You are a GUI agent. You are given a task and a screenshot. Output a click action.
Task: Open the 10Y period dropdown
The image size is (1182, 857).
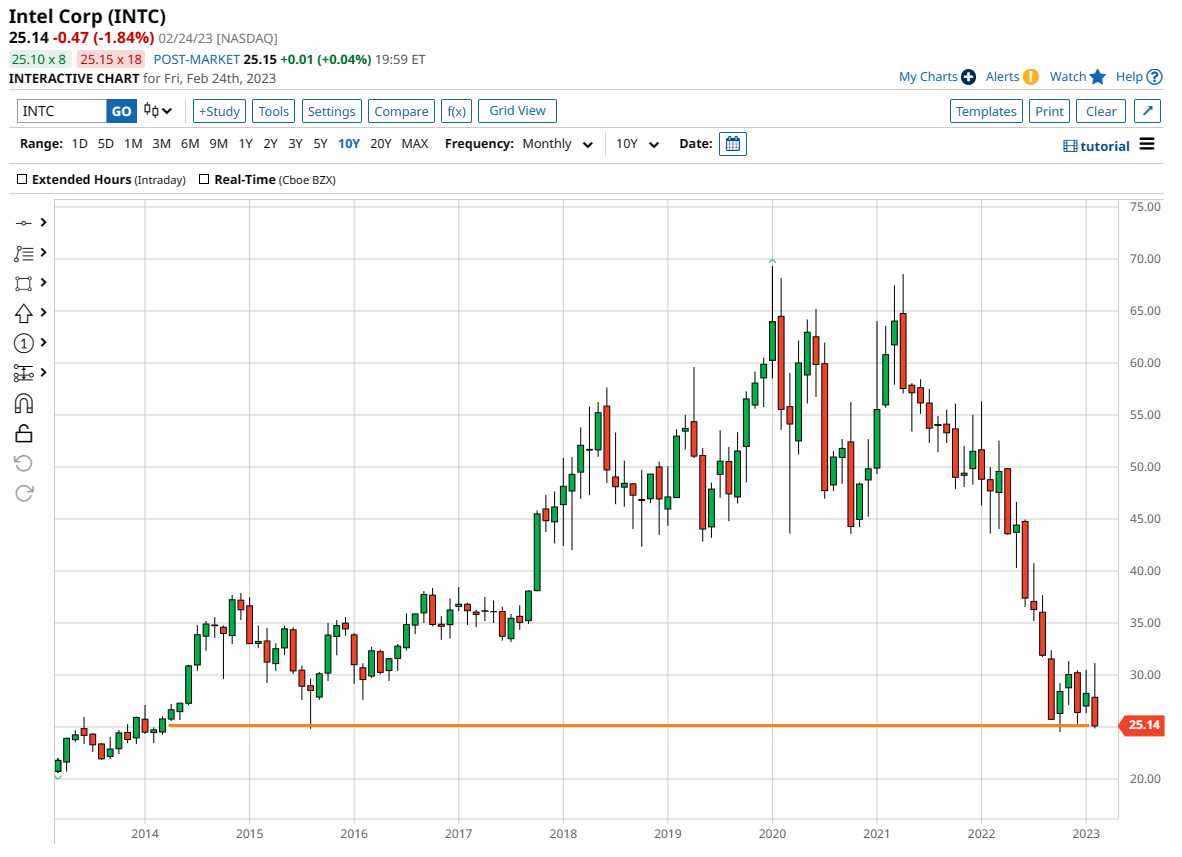point(638,144)
